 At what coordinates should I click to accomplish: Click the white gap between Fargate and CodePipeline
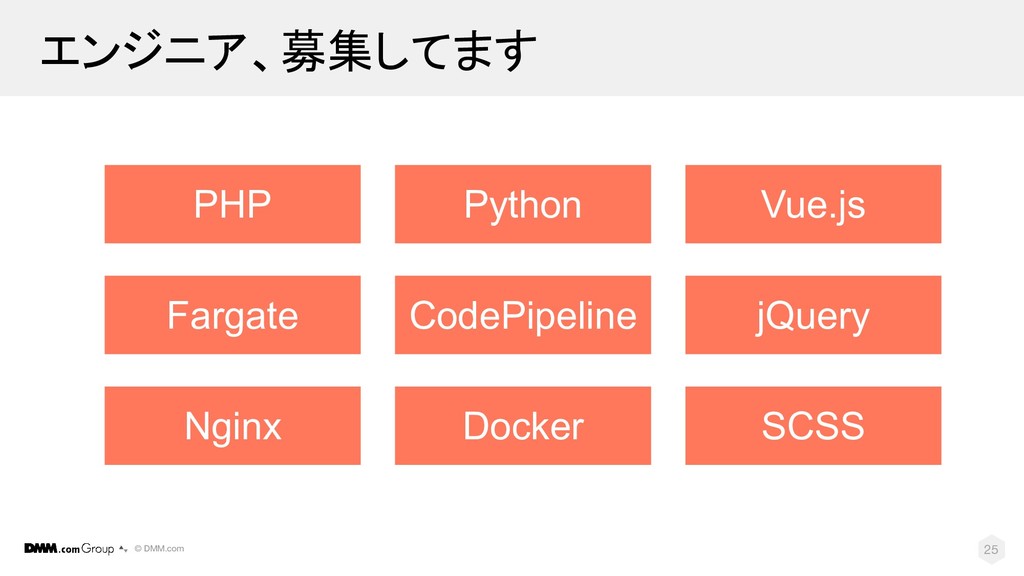[x=378, y=315]
